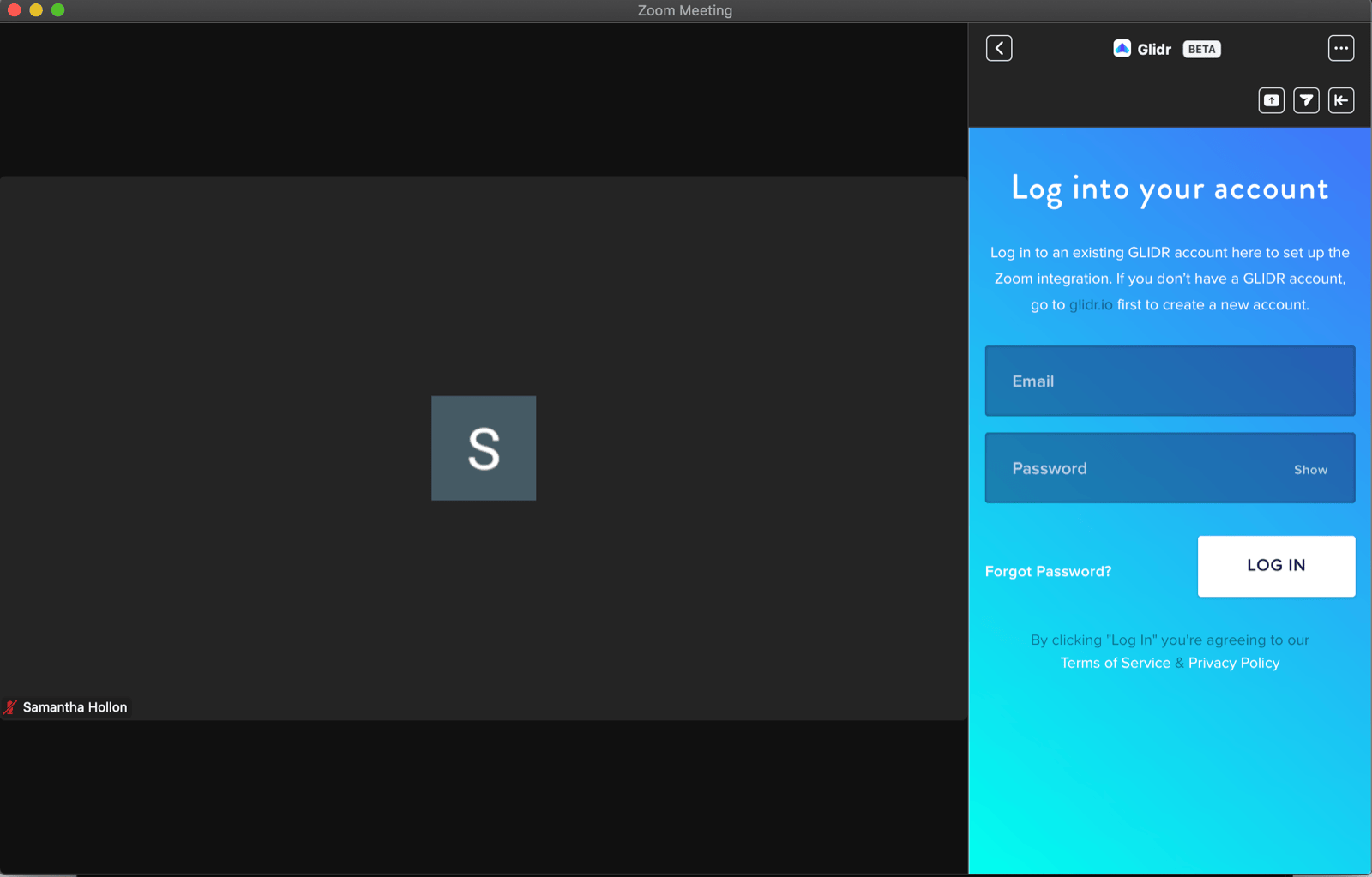Click the send paper-plane icon

click(x=1306, y=100)
